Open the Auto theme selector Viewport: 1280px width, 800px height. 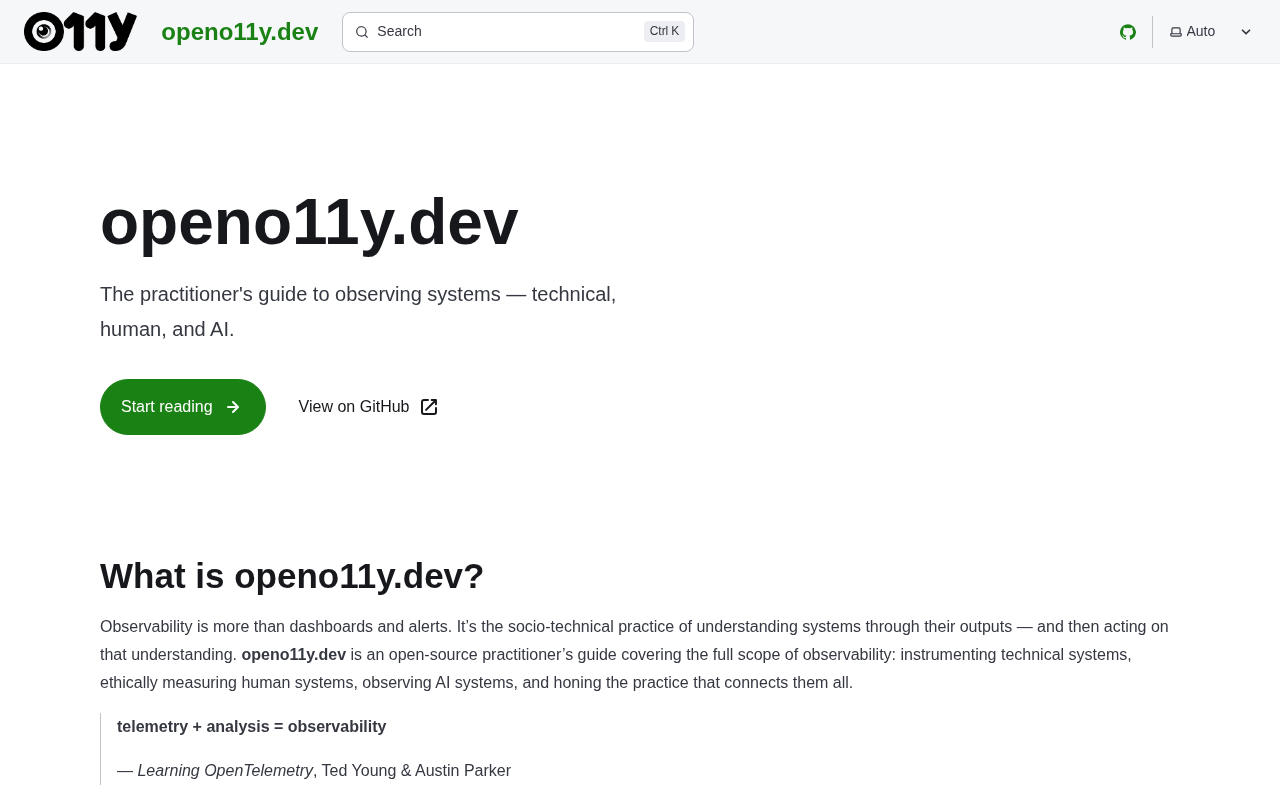point(1211,32)
